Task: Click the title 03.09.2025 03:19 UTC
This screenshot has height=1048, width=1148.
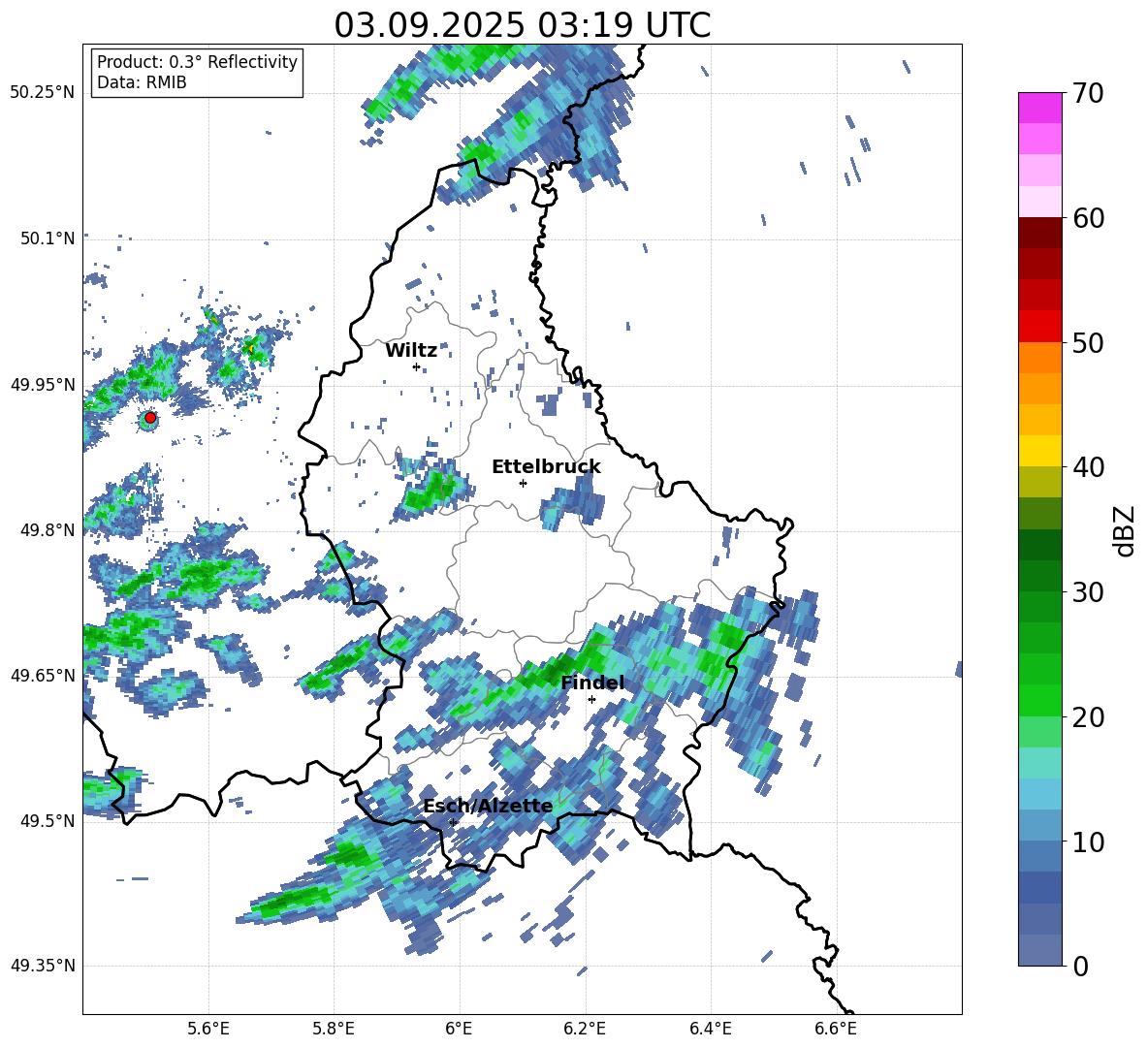Action: tap(522, 25)
